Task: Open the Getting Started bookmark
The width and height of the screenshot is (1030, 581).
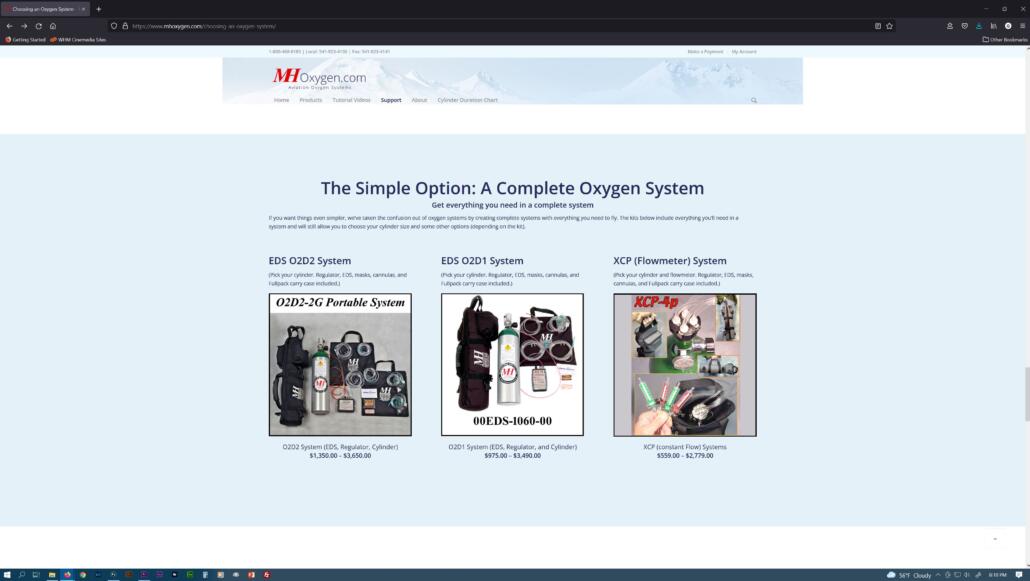Action: [x=26, y=39]
